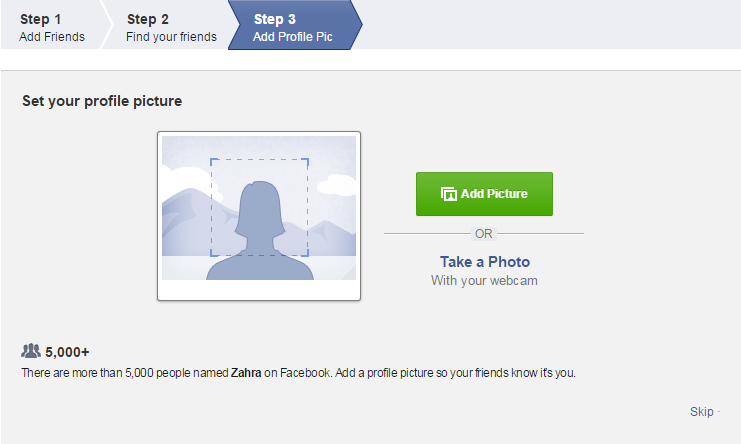This screenshot has width=741, height=444.
Task: Click the "Set your profile picture" heading
Action: coord(102,101)
